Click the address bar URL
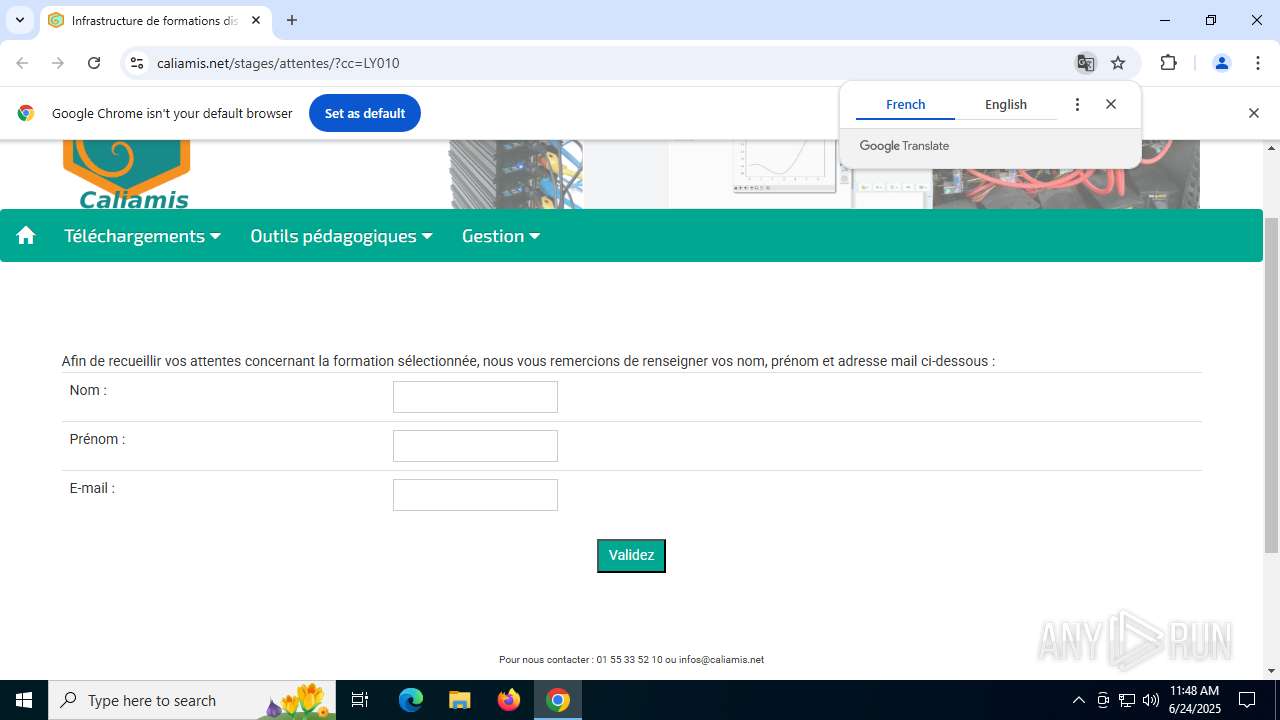Viewport: 1280px width, 720px height. pyautogui.click(x=278, y=63)
